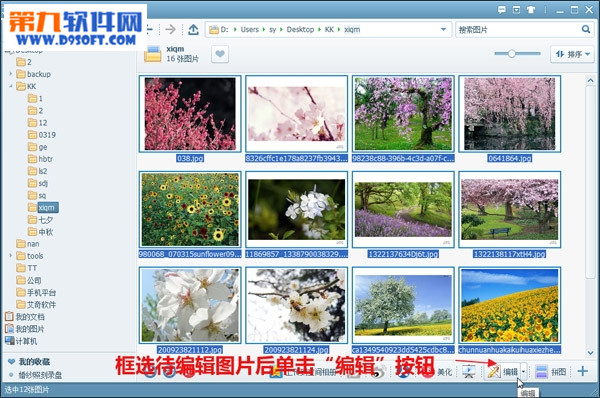
Task: Select the backup folder in tree
Action: point(34,74)
